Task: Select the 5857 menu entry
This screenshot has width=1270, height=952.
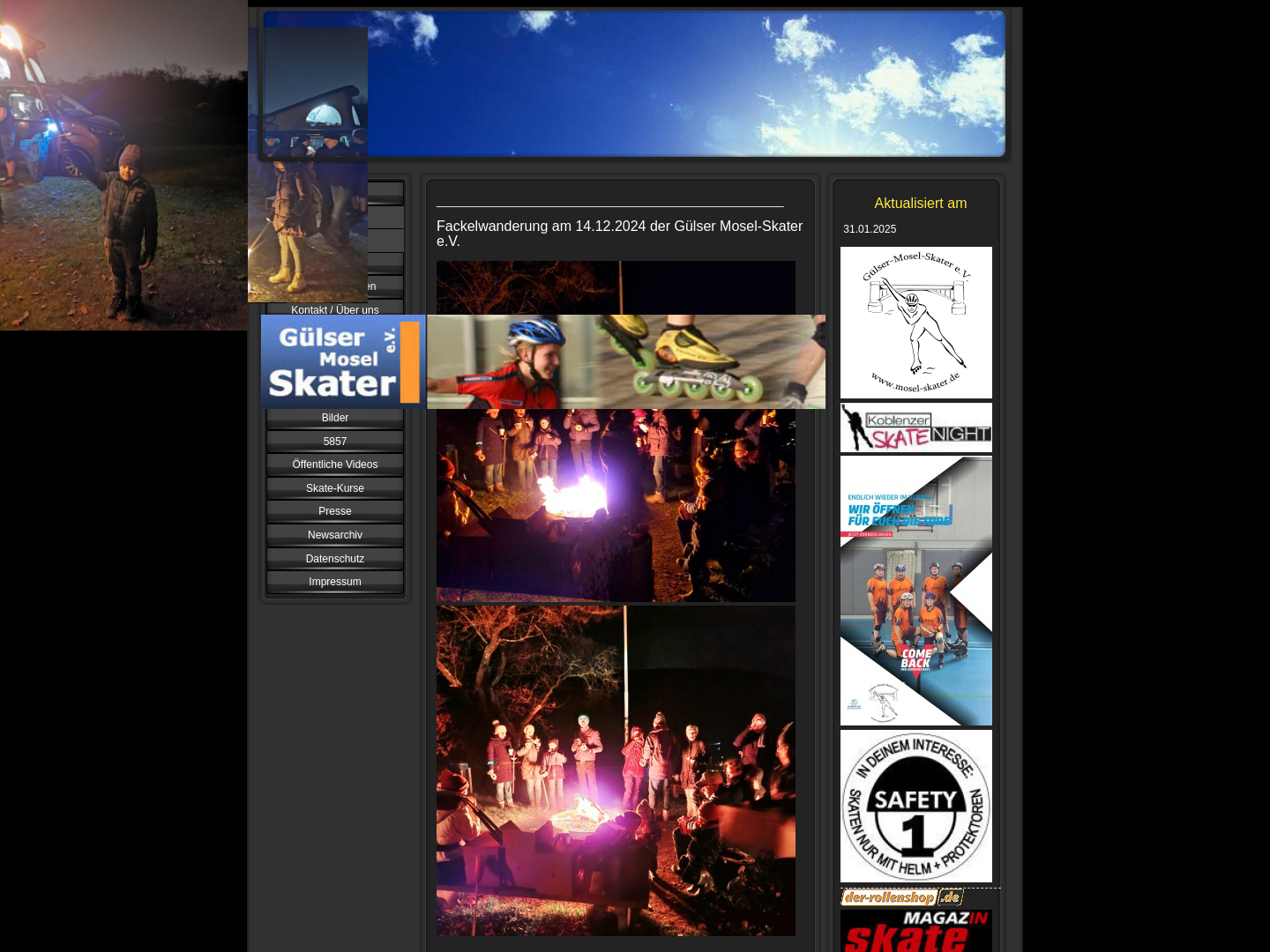Action: pyautogui.click(x=335, y=442)
